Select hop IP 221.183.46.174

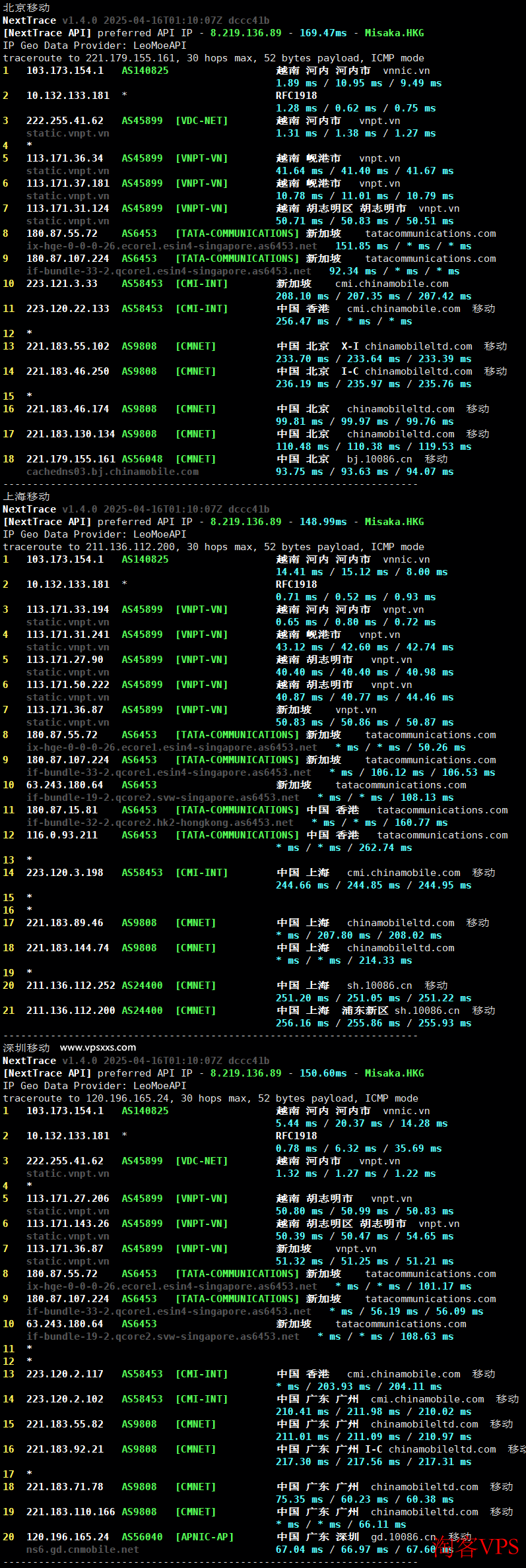pos(68,409)
